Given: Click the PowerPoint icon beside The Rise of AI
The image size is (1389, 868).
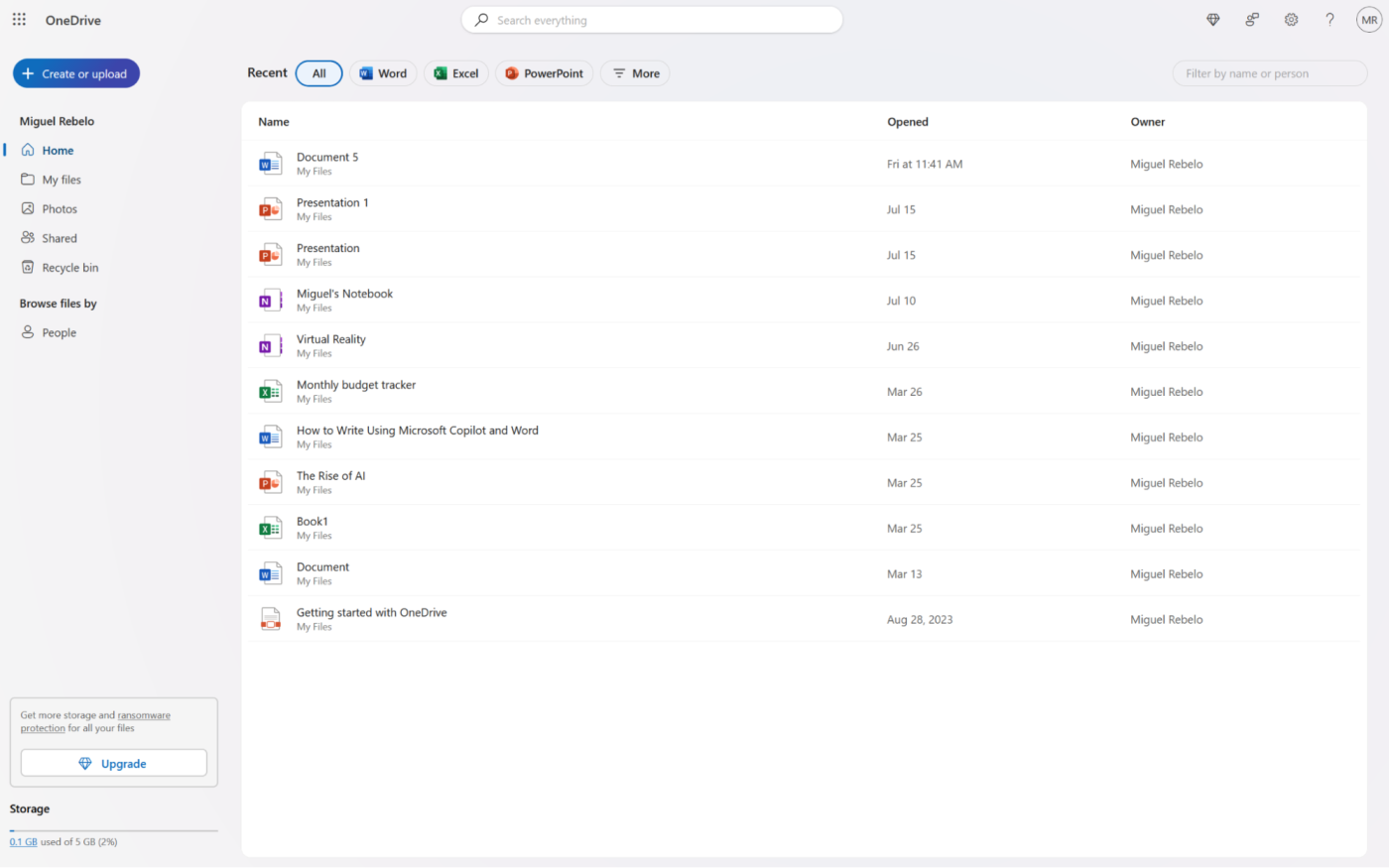Looking at the screenshot, I should [270, 483].
